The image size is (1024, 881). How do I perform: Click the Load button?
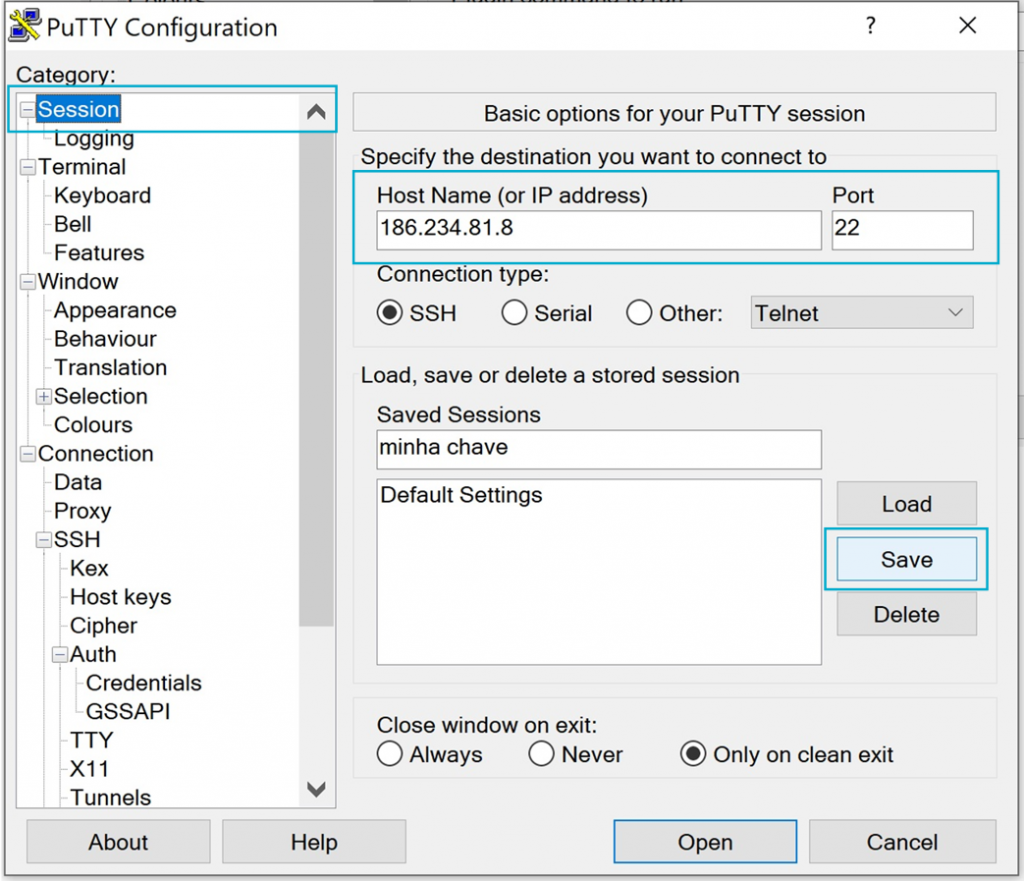pos(906,504)
